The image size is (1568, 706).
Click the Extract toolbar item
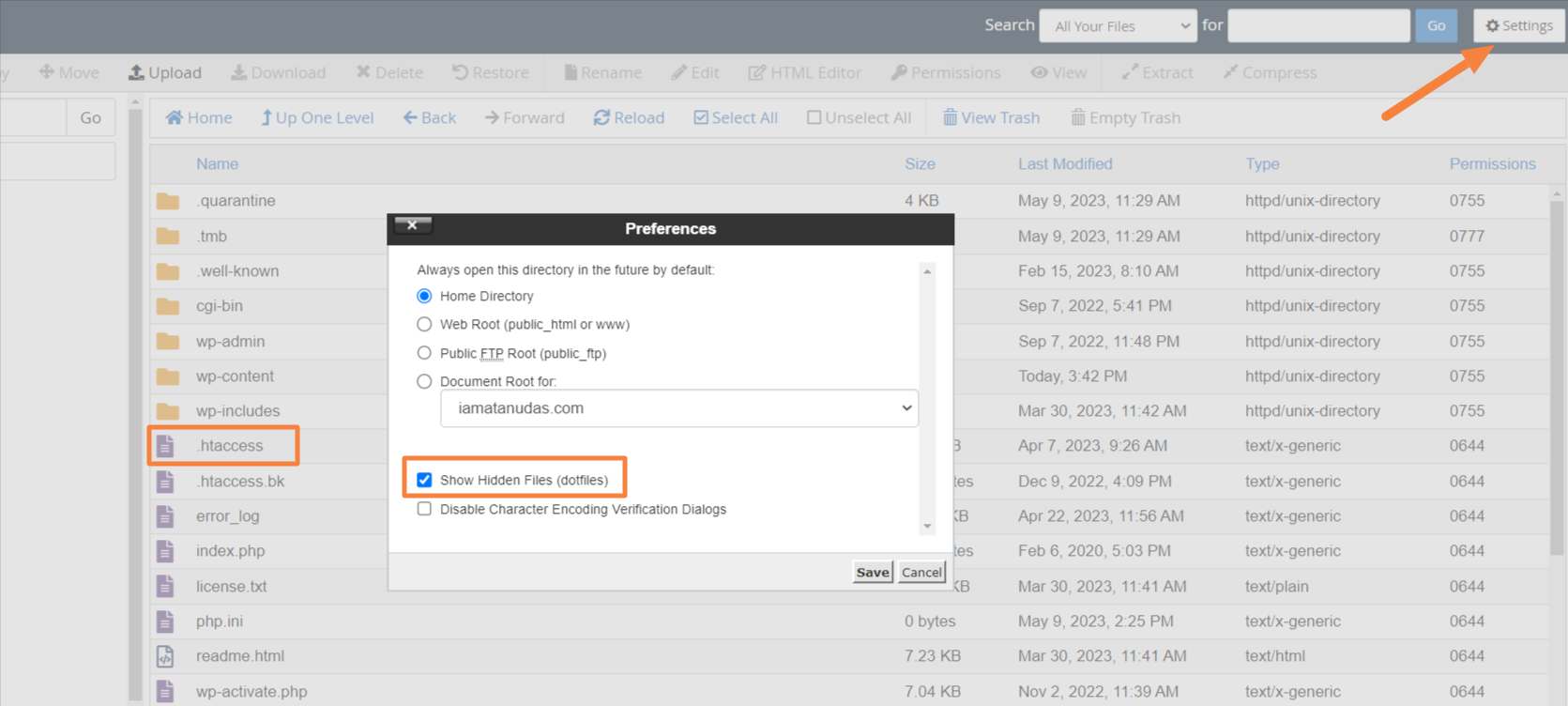point(1157,72)
